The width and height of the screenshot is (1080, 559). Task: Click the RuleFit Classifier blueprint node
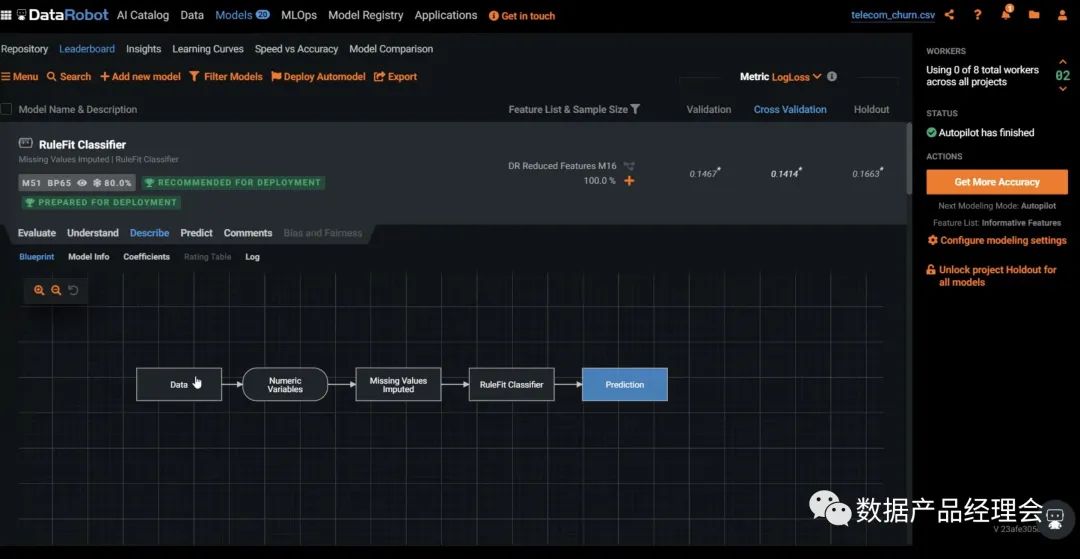point(512,384)
